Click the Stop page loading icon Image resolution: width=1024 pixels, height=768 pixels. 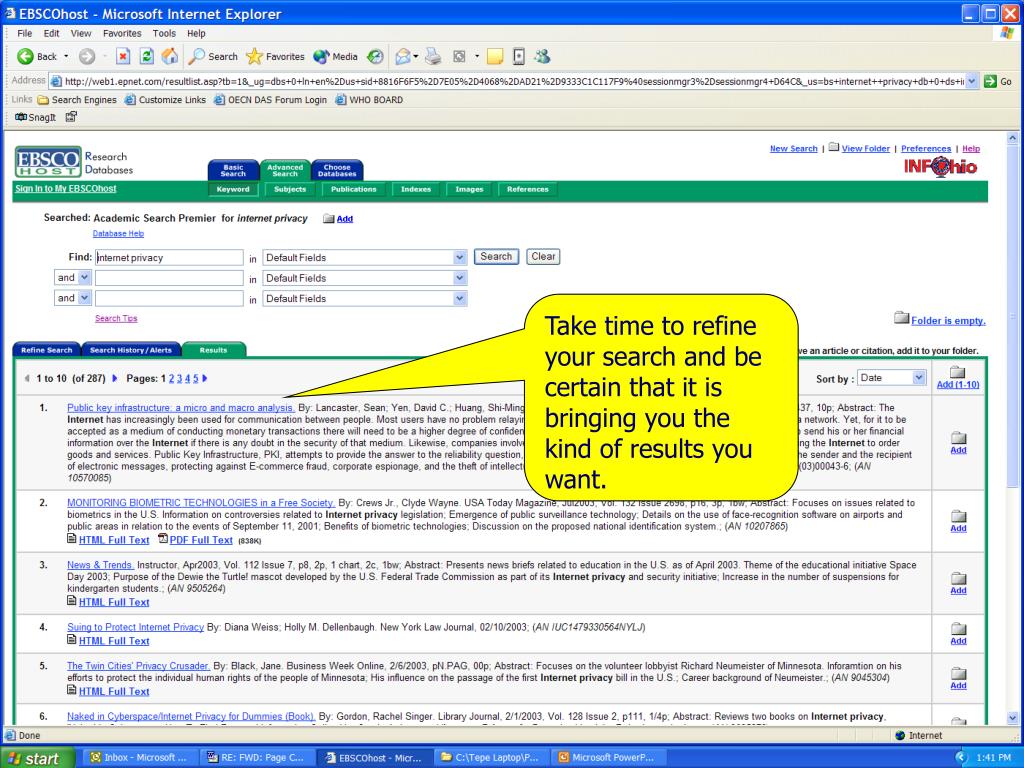tap(123, 57)
